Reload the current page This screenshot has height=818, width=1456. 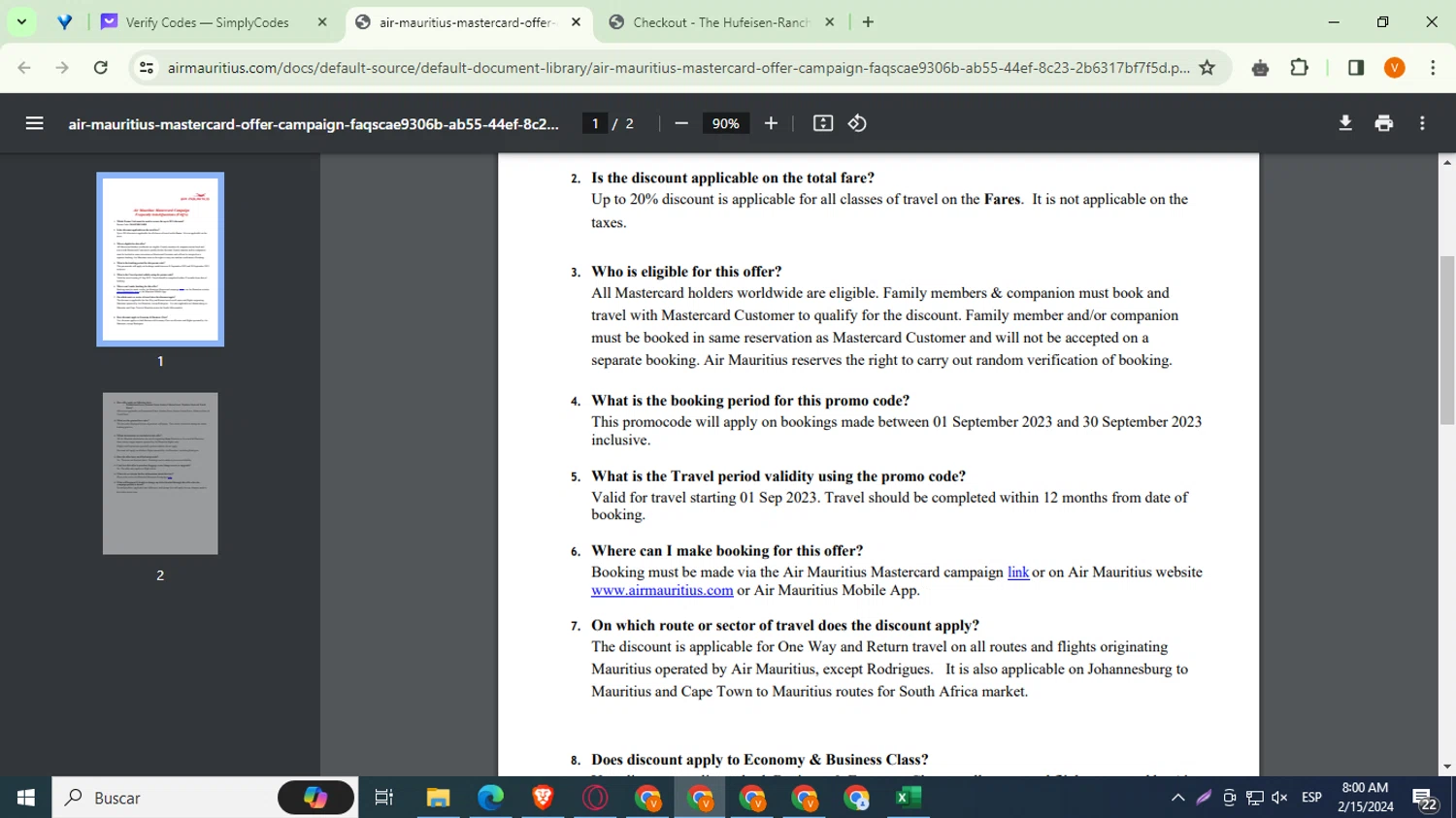click(100, 68)
